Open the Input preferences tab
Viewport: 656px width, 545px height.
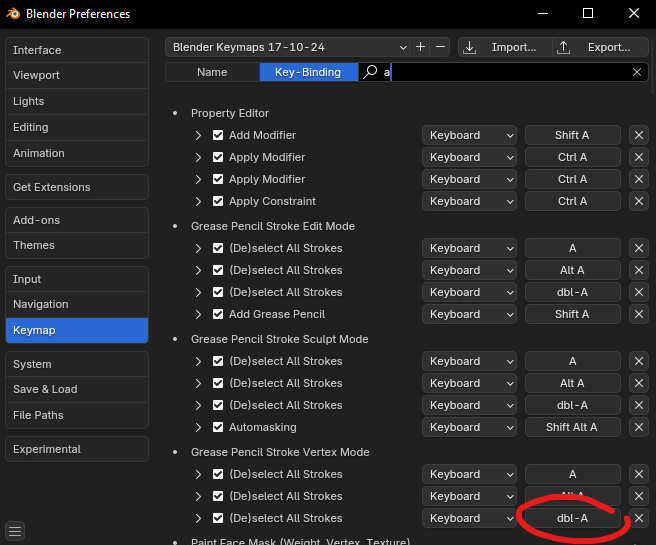(77, 279)
